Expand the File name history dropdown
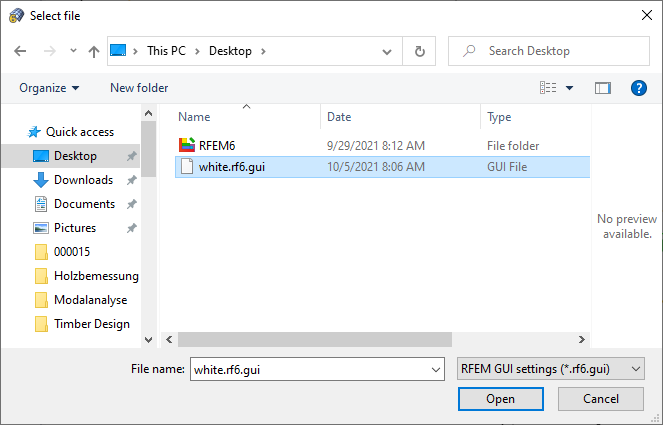663x425 pixels. pyautogui.click(x=435, y=369)
